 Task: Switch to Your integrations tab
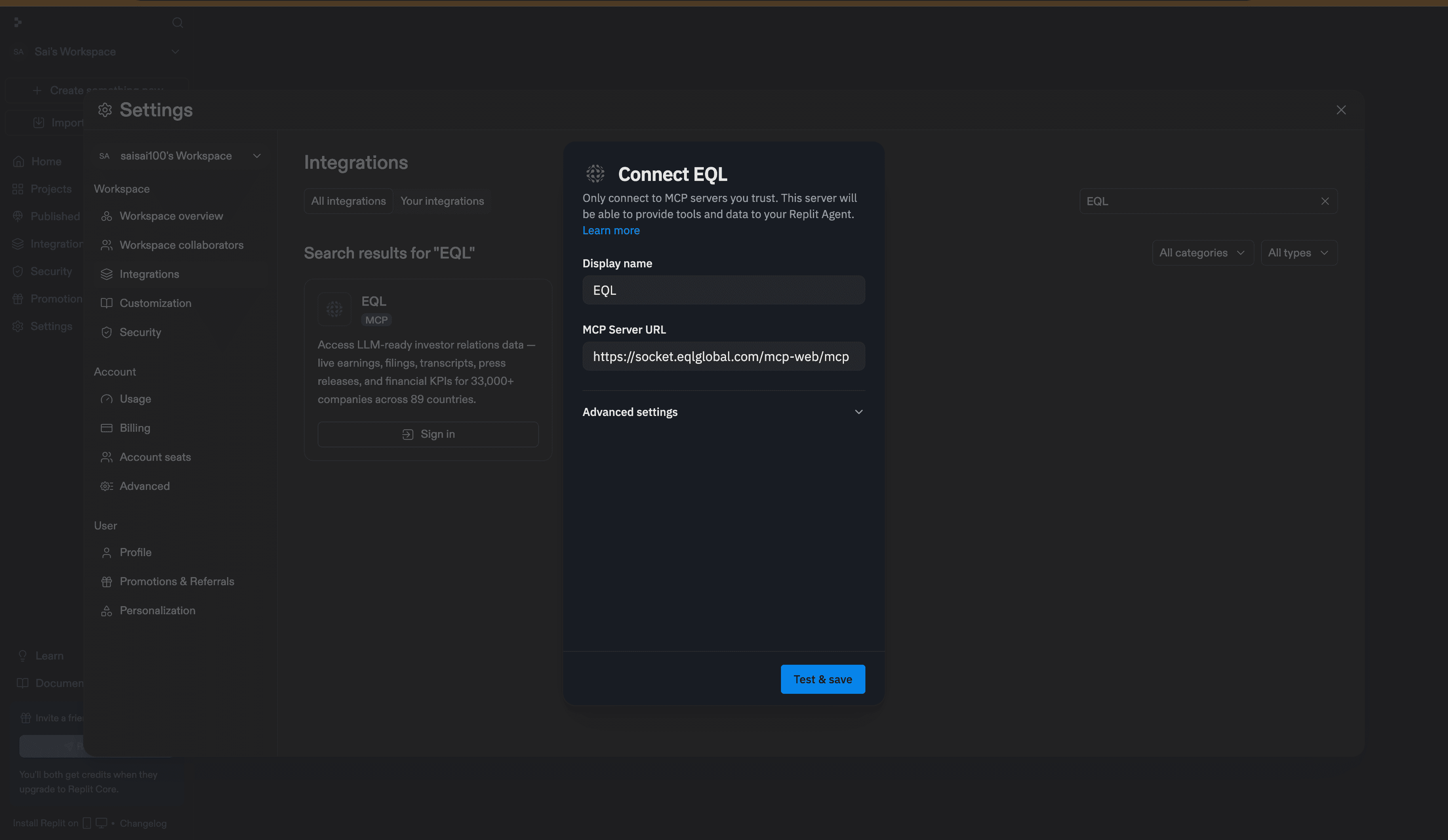point(442,201)
